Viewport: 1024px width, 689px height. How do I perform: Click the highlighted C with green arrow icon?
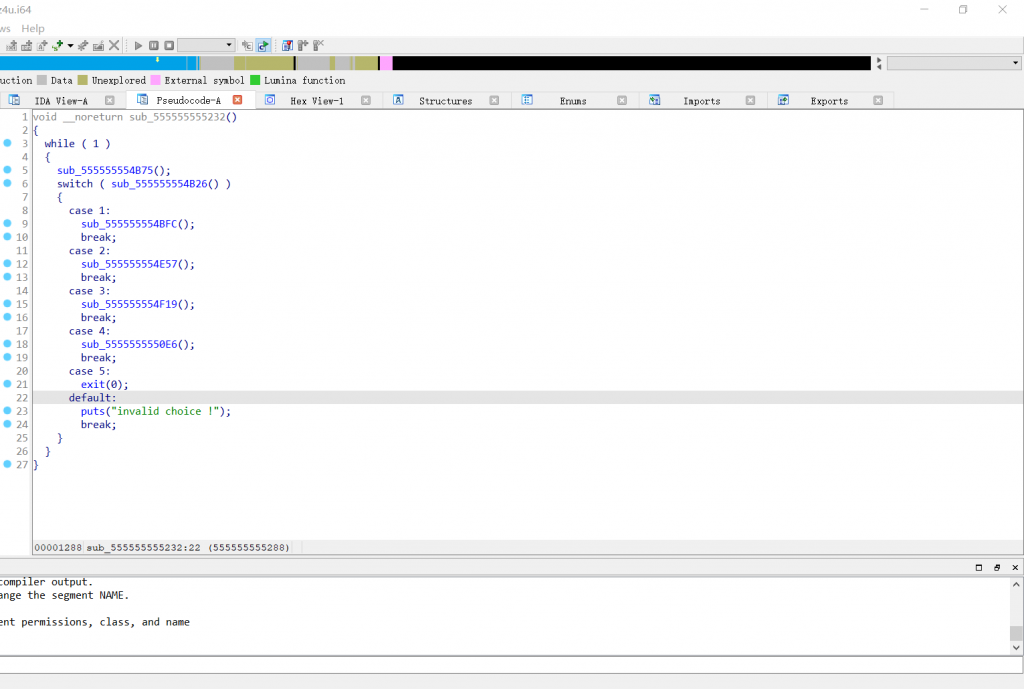click(263, 45)
